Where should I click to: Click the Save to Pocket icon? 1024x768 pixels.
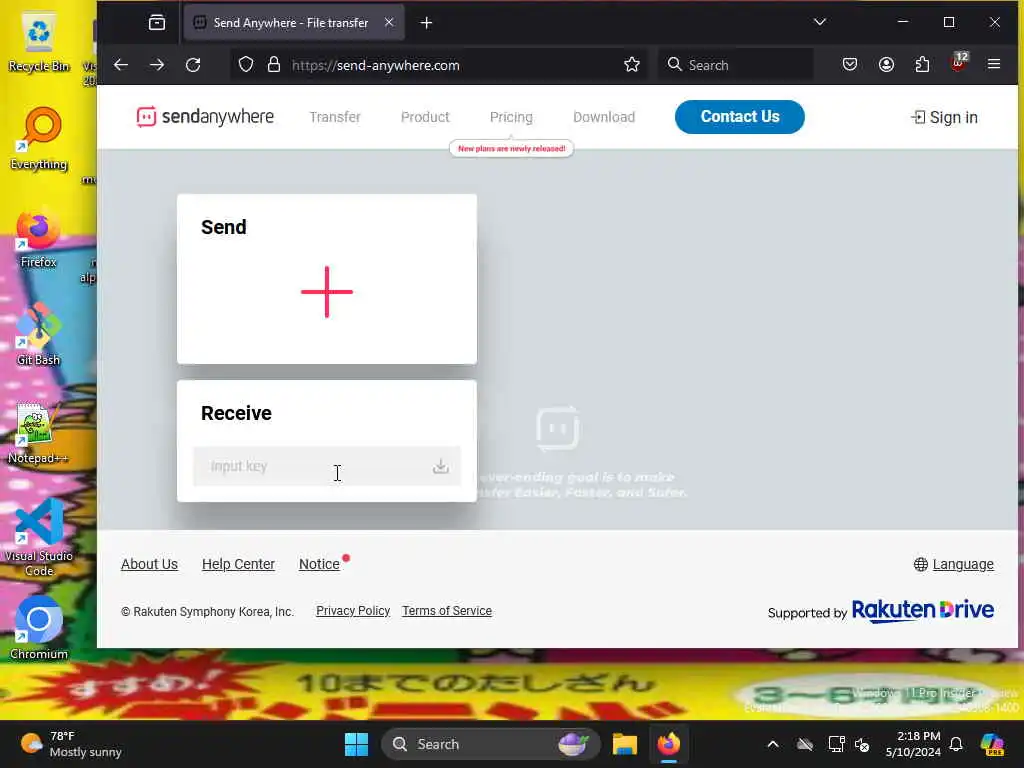coord(850,65)
